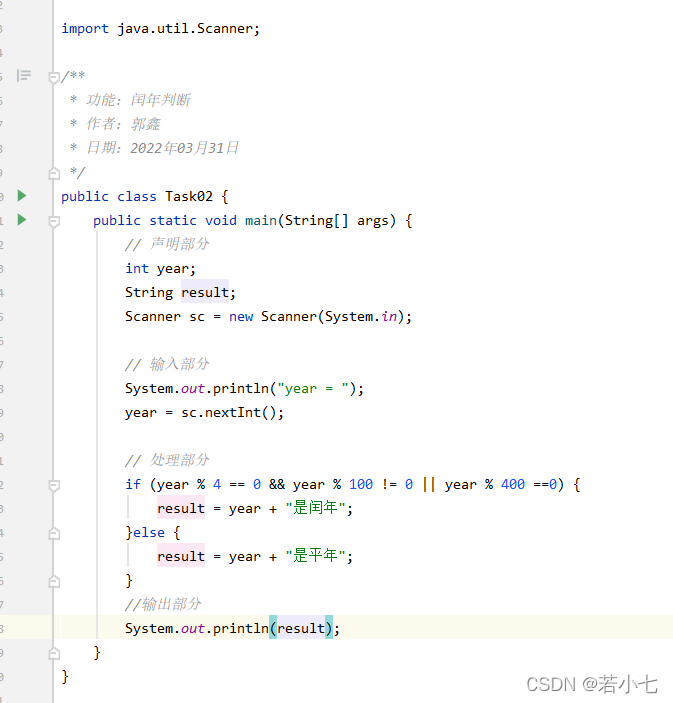
Task: Place cursor on import java.util.Scanner line
Action: [x=161, y=29]
